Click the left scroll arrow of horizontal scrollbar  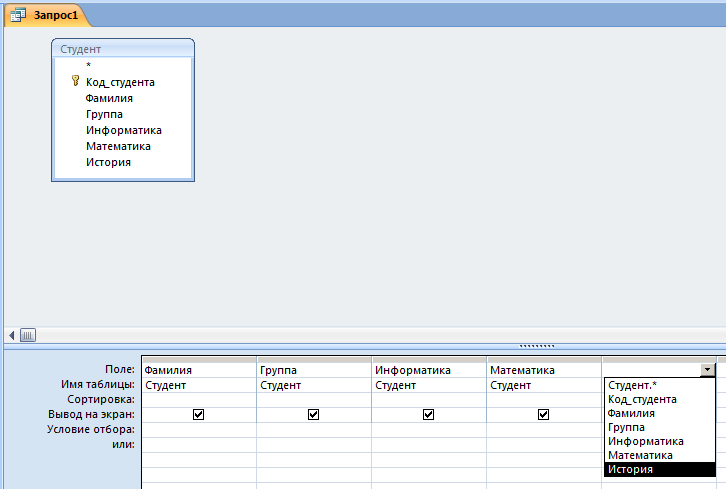(x=12, y=335)
